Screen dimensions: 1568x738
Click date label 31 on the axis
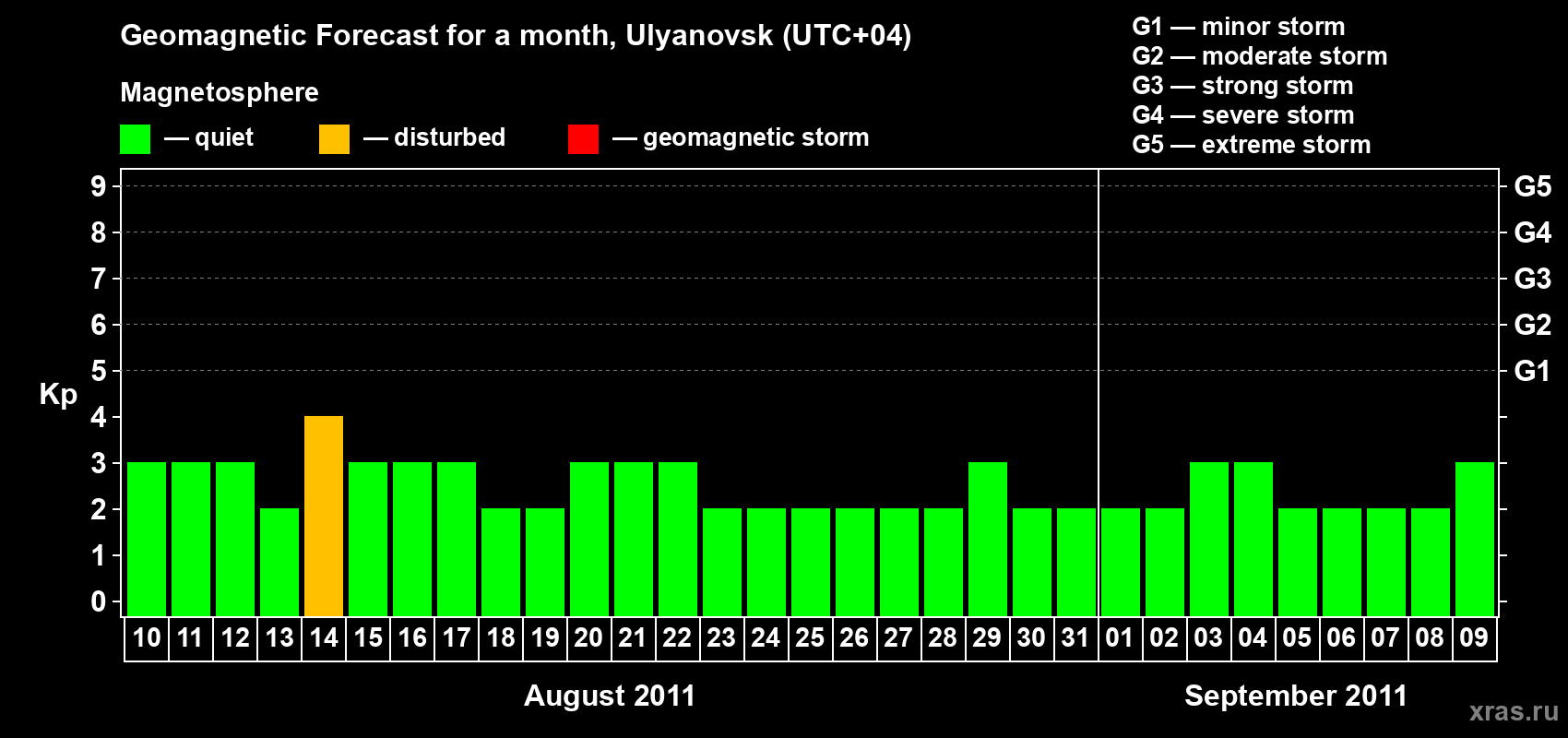pyautogui.click(x=1075, y=637)
